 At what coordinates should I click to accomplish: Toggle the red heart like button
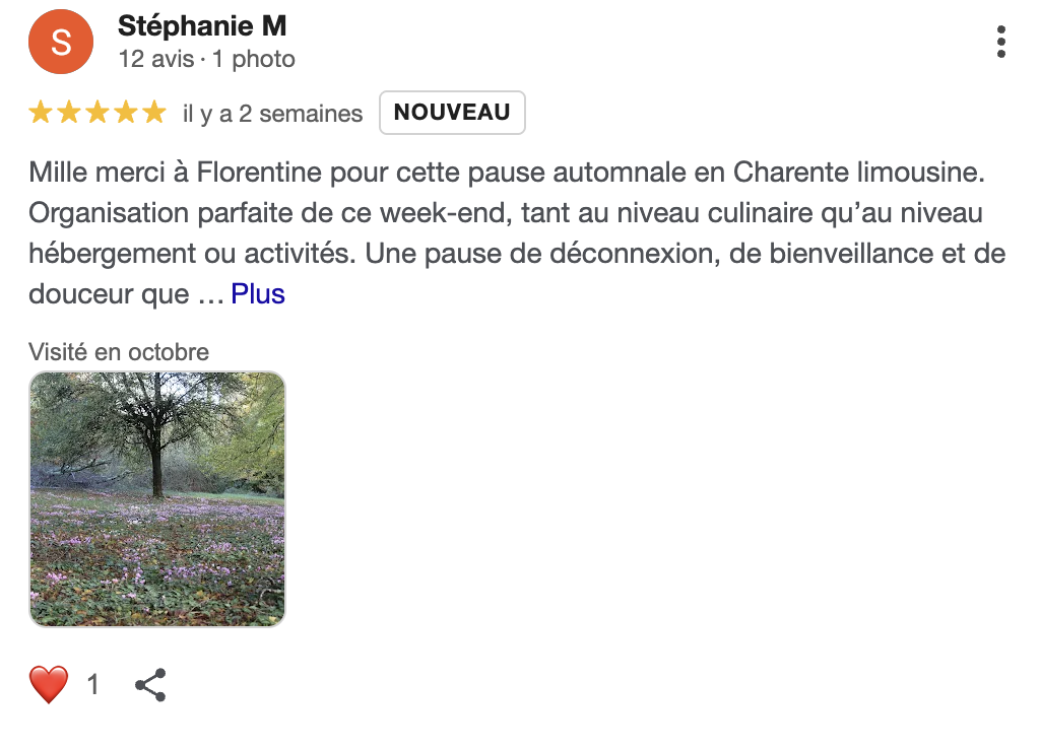pos(49,685)
